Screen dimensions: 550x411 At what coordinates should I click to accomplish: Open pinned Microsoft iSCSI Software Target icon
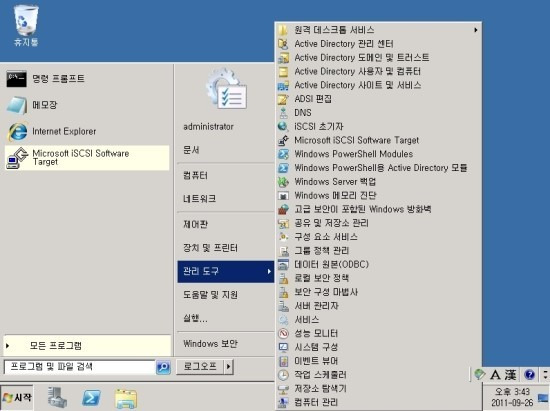(17, 158)
